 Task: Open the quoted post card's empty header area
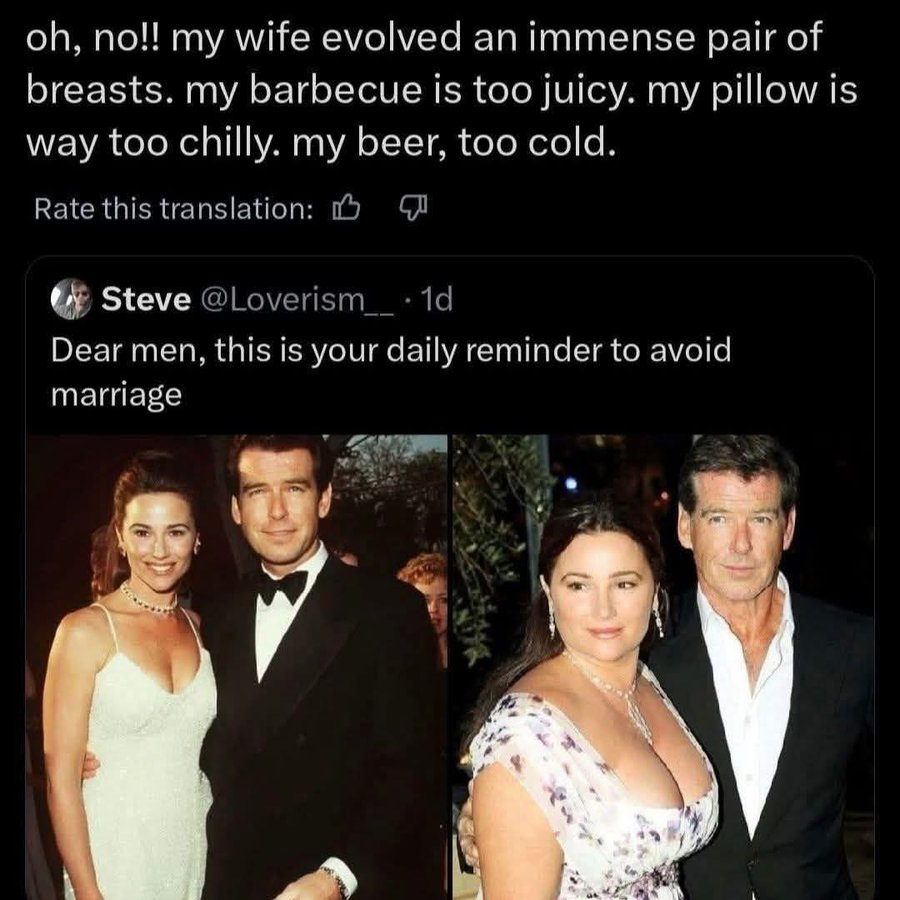660,299
